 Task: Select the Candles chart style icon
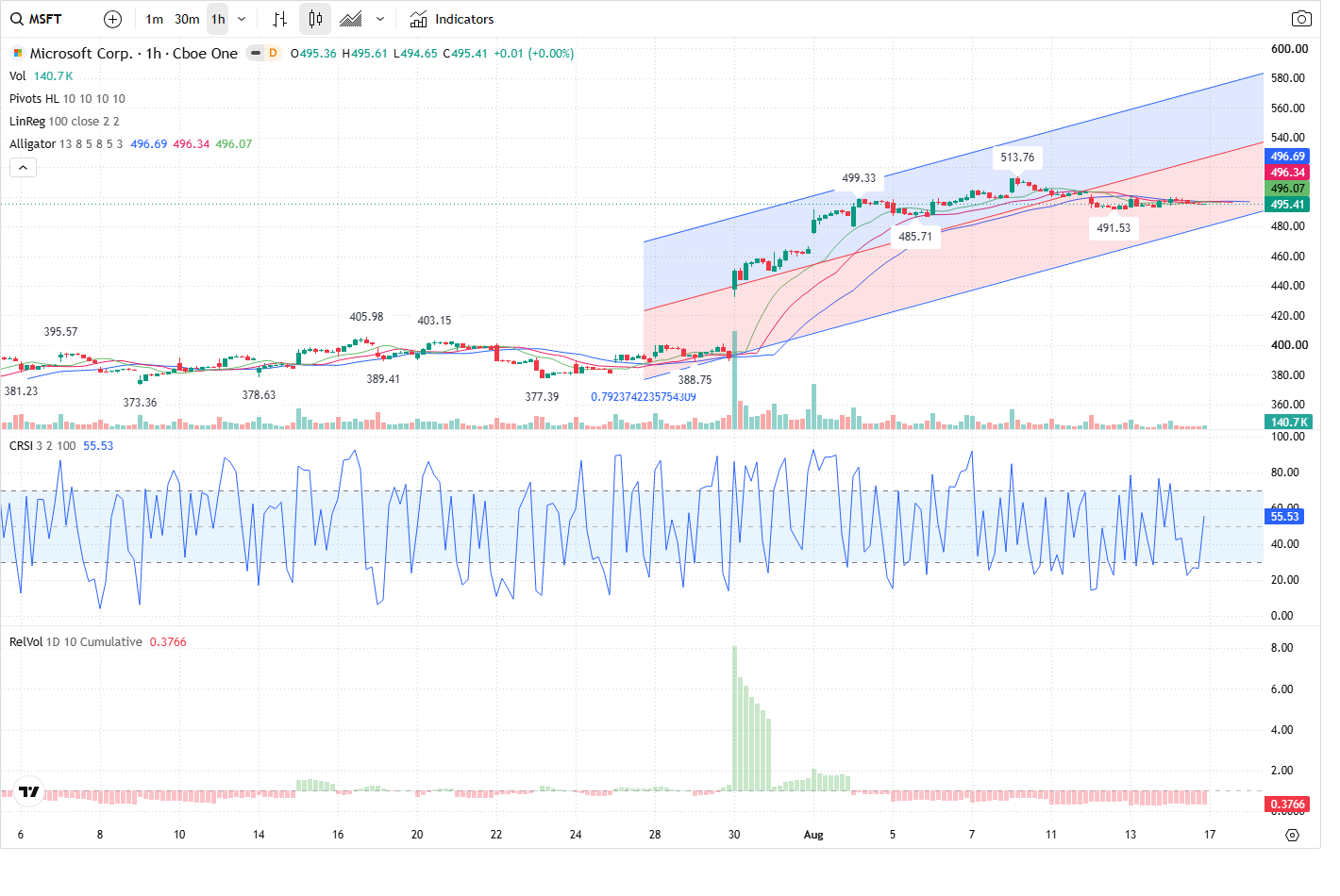[x=315, y=19]
